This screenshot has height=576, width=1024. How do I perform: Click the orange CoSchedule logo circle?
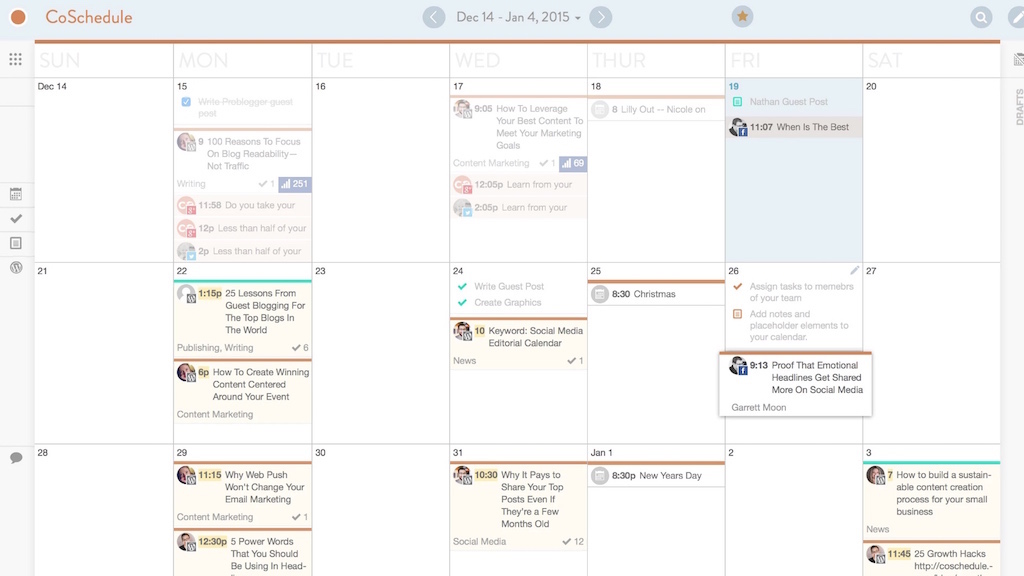coord(18,17)
